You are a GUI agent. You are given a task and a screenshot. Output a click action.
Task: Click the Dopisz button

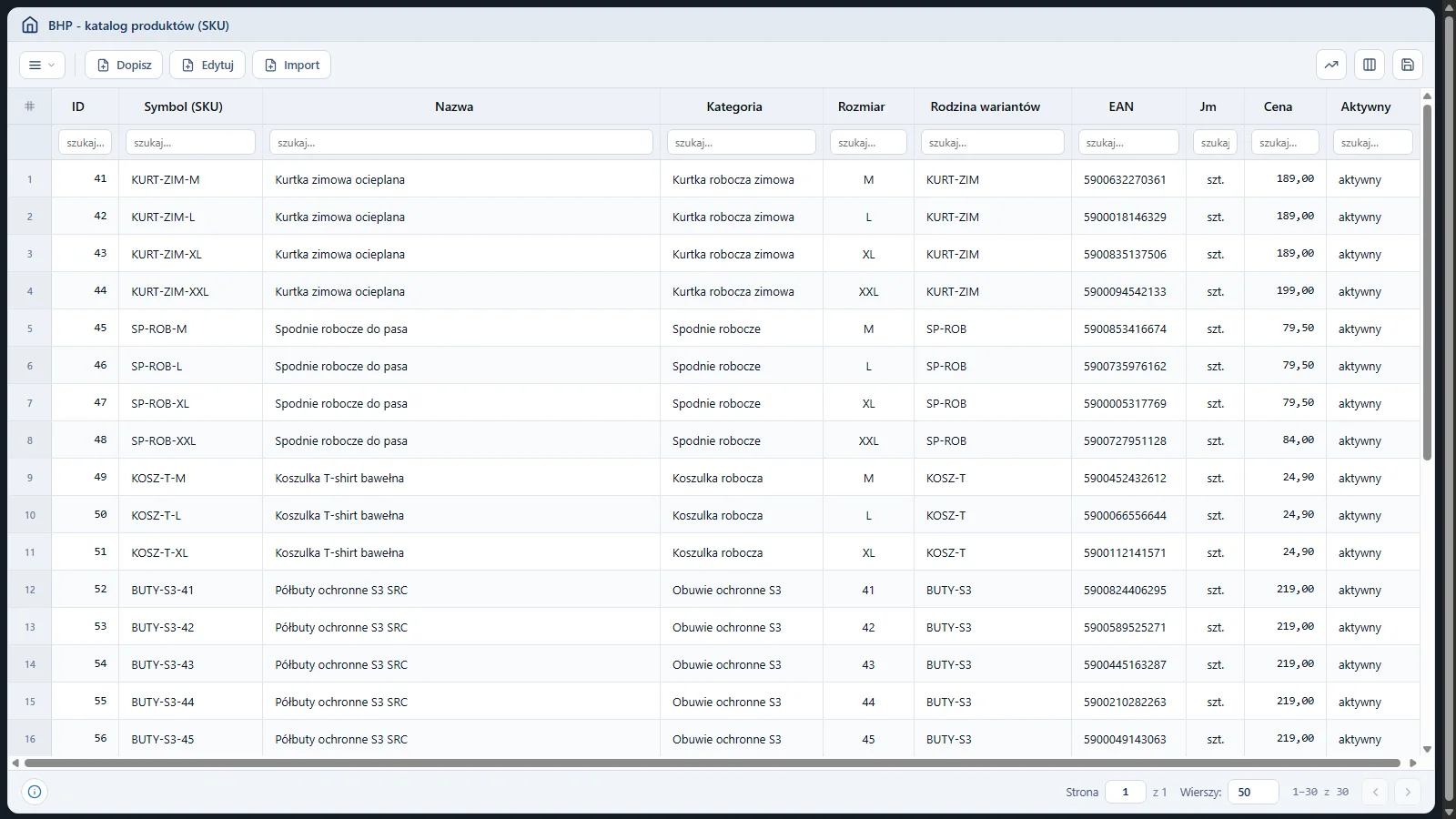tap(124, 65)
